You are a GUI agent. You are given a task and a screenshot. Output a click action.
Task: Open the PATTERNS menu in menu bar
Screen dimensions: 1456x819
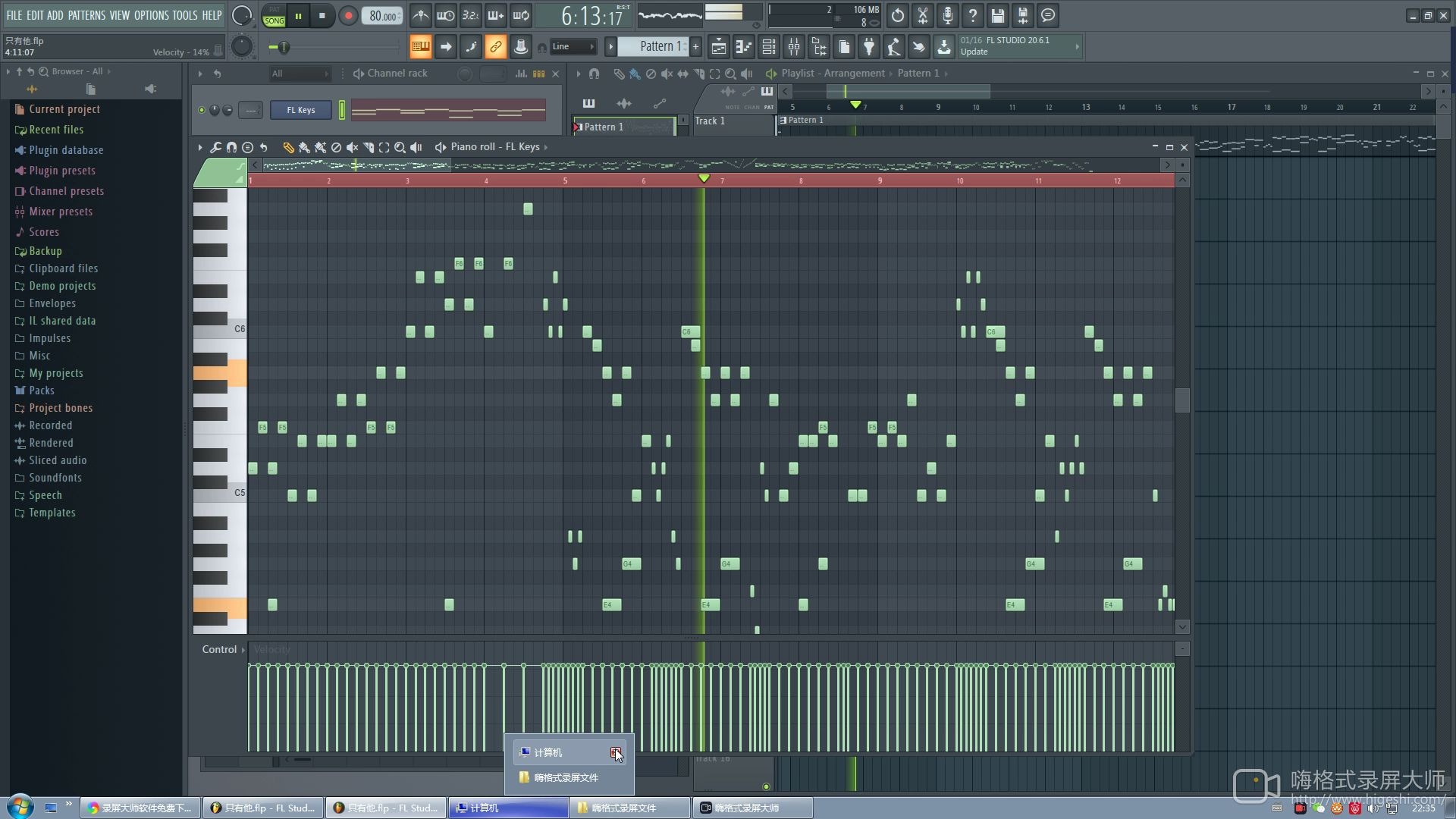click(x=89, y=15)
